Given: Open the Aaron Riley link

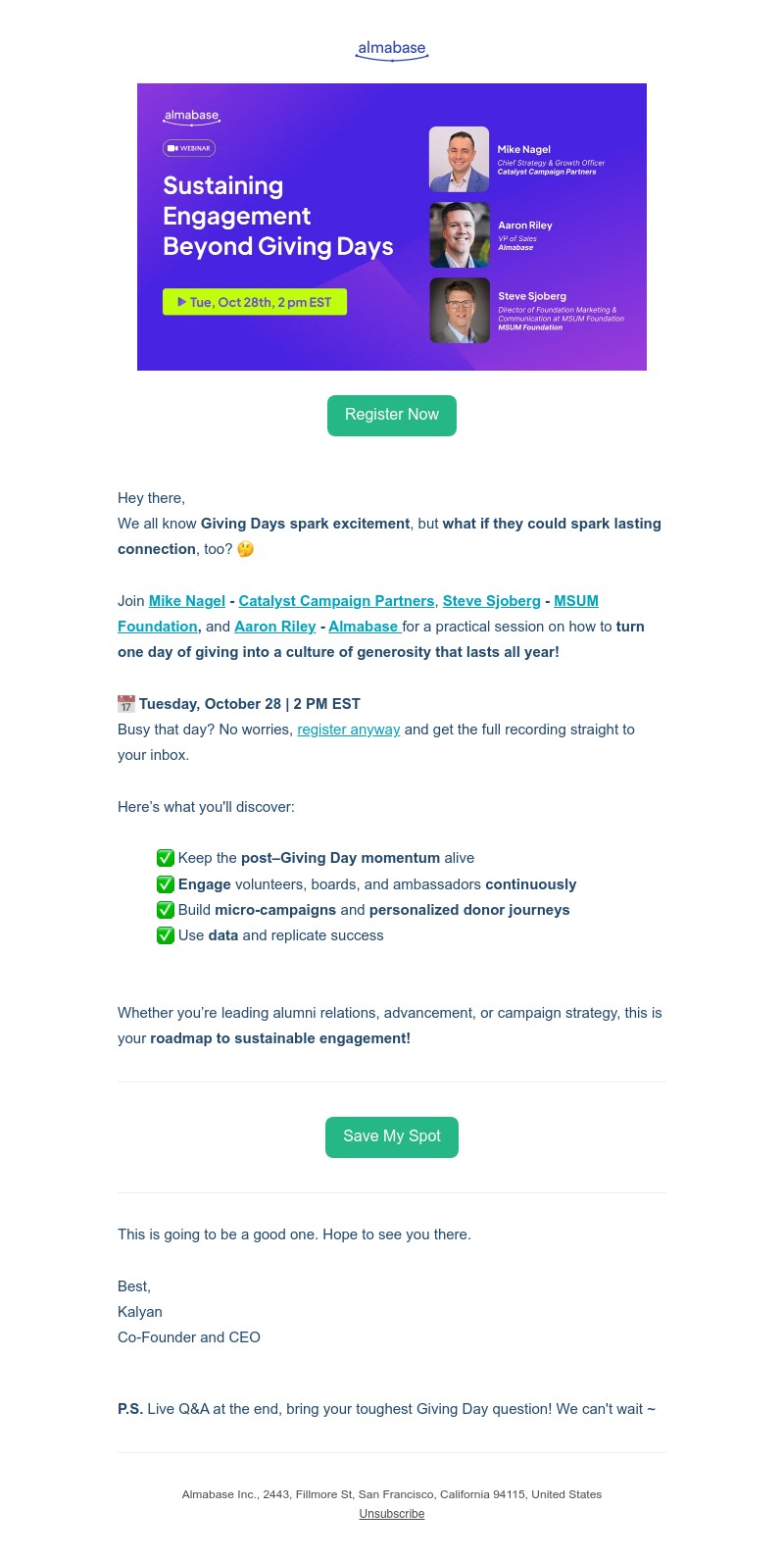Looking at the screenshot, I should tap(274, 627).
